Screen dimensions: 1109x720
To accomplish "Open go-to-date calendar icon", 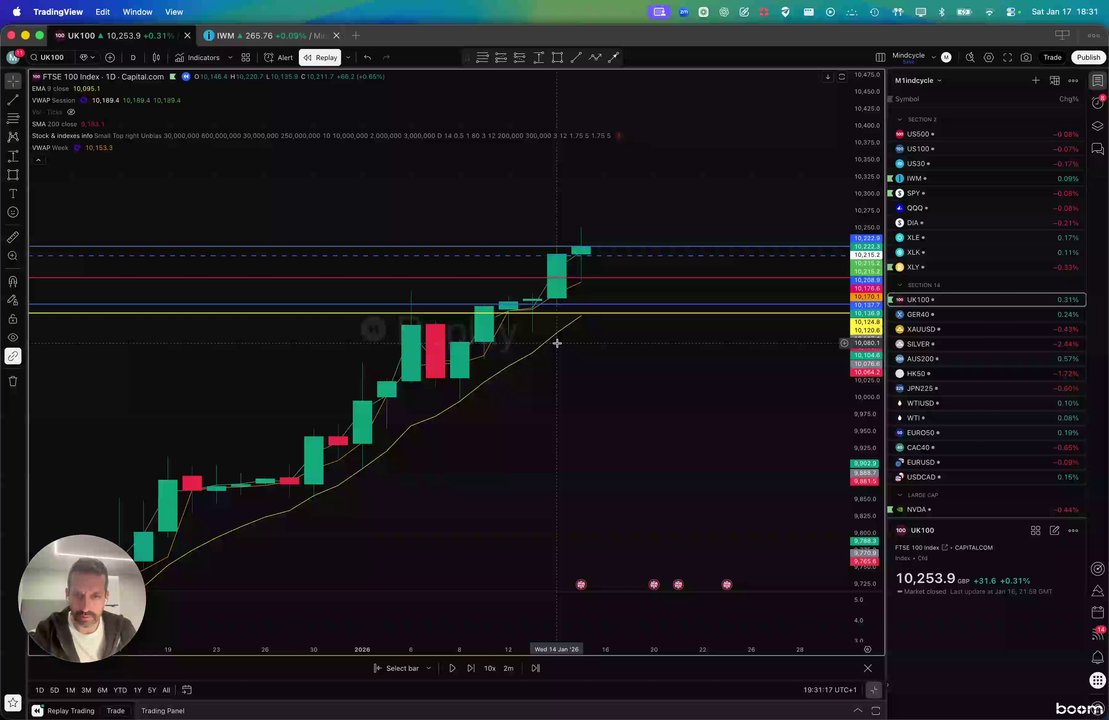I will (x=187, y=690).
